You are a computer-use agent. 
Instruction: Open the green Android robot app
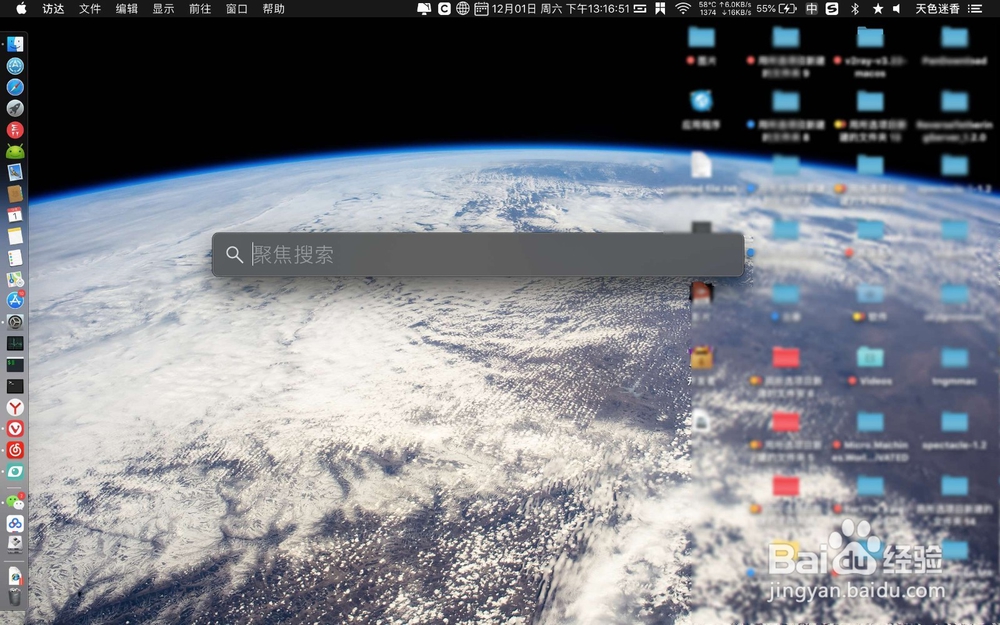15,151
